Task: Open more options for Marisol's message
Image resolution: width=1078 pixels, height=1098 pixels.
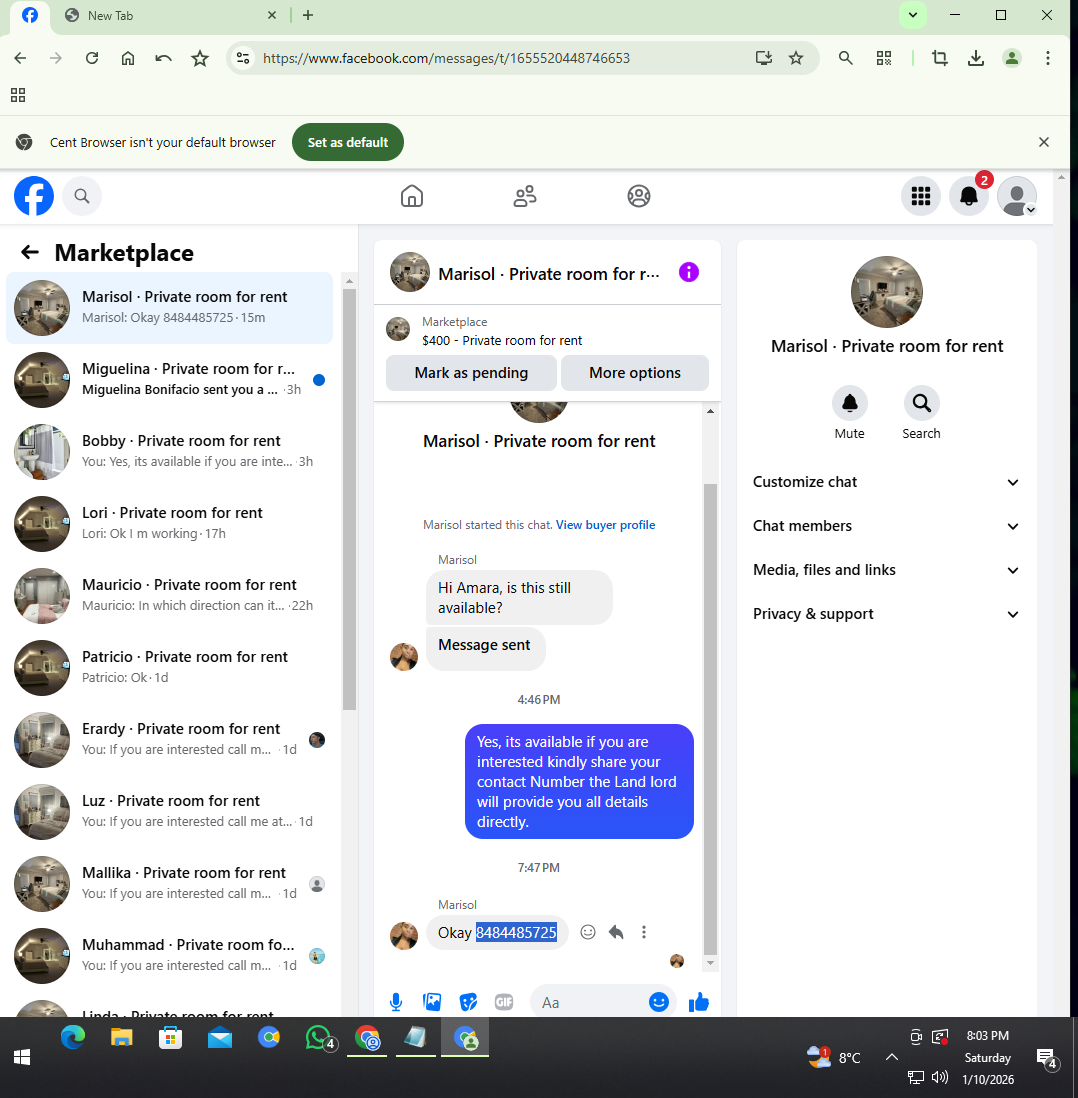Action: point(644,932)
